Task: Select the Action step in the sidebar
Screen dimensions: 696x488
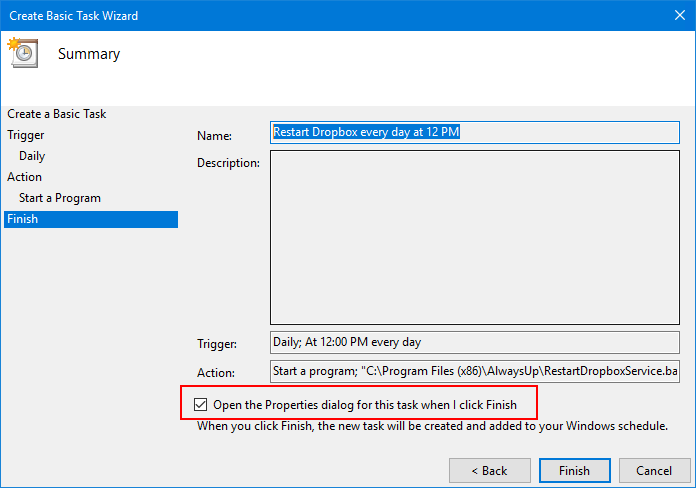Action: pyautogui.click(x=24, y=177)
